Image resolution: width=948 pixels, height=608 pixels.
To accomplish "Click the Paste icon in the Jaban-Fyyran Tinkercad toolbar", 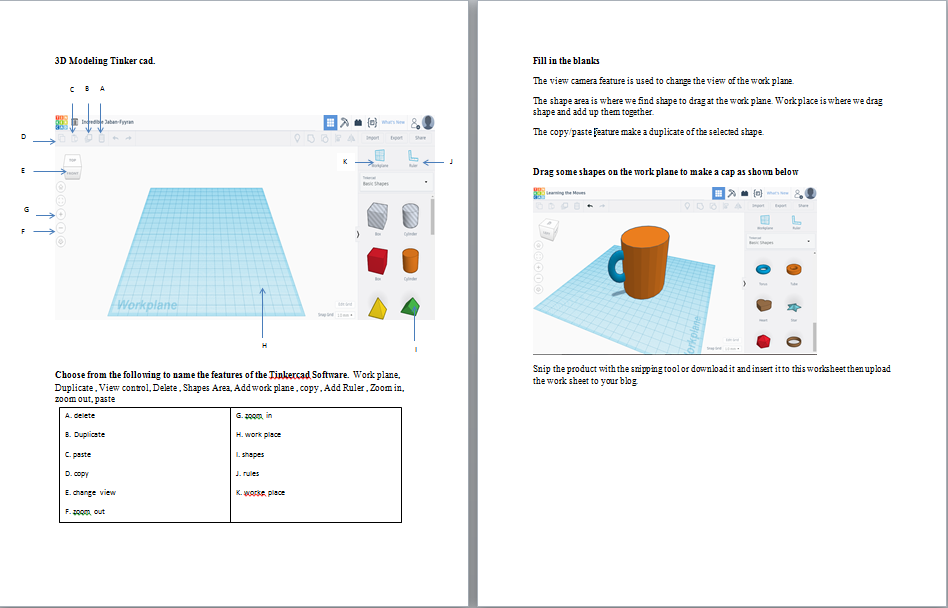I will 74,138.
